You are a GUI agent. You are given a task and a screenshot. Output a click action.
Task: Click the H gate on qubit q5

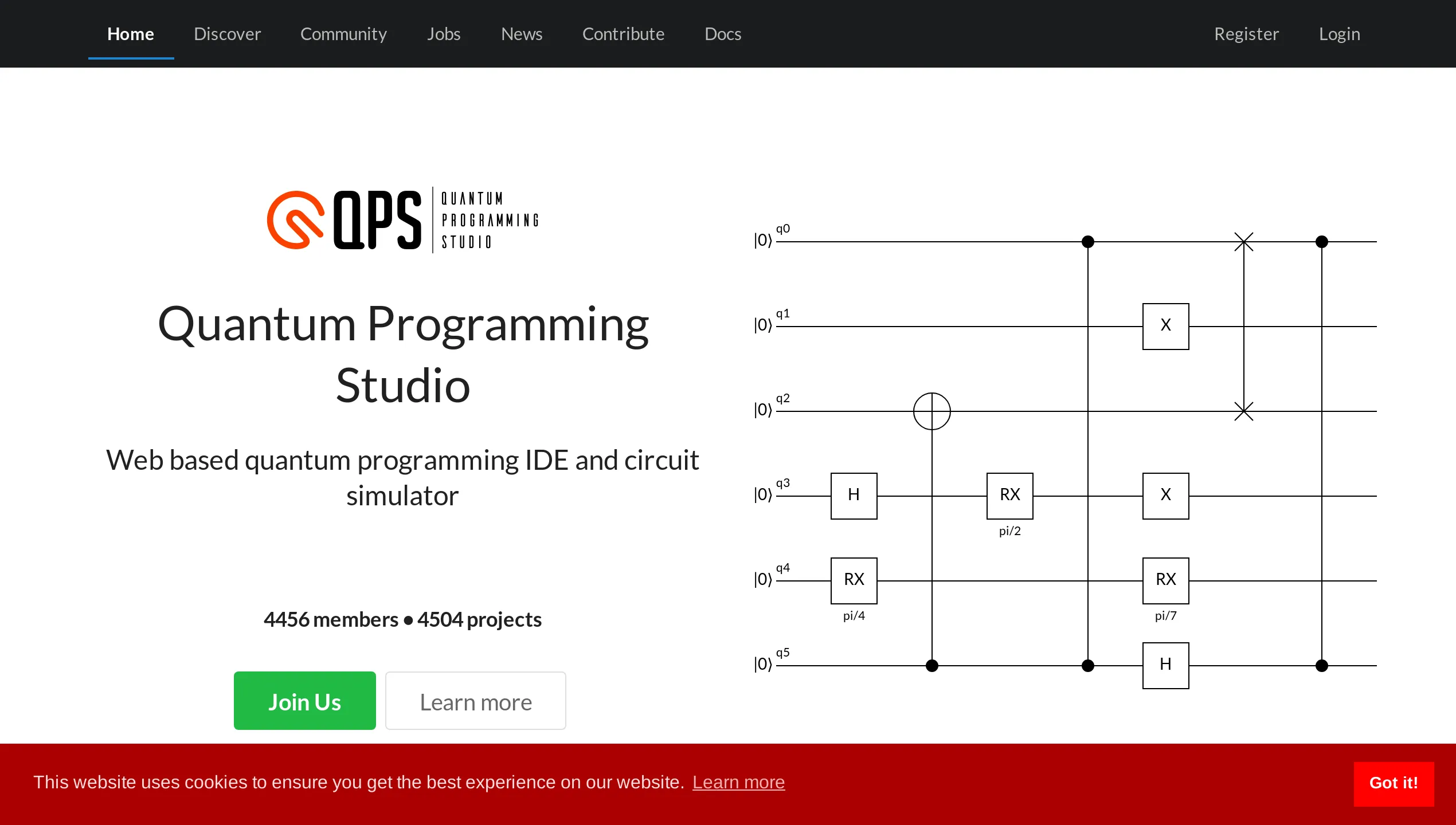[x=1165, y=665]
